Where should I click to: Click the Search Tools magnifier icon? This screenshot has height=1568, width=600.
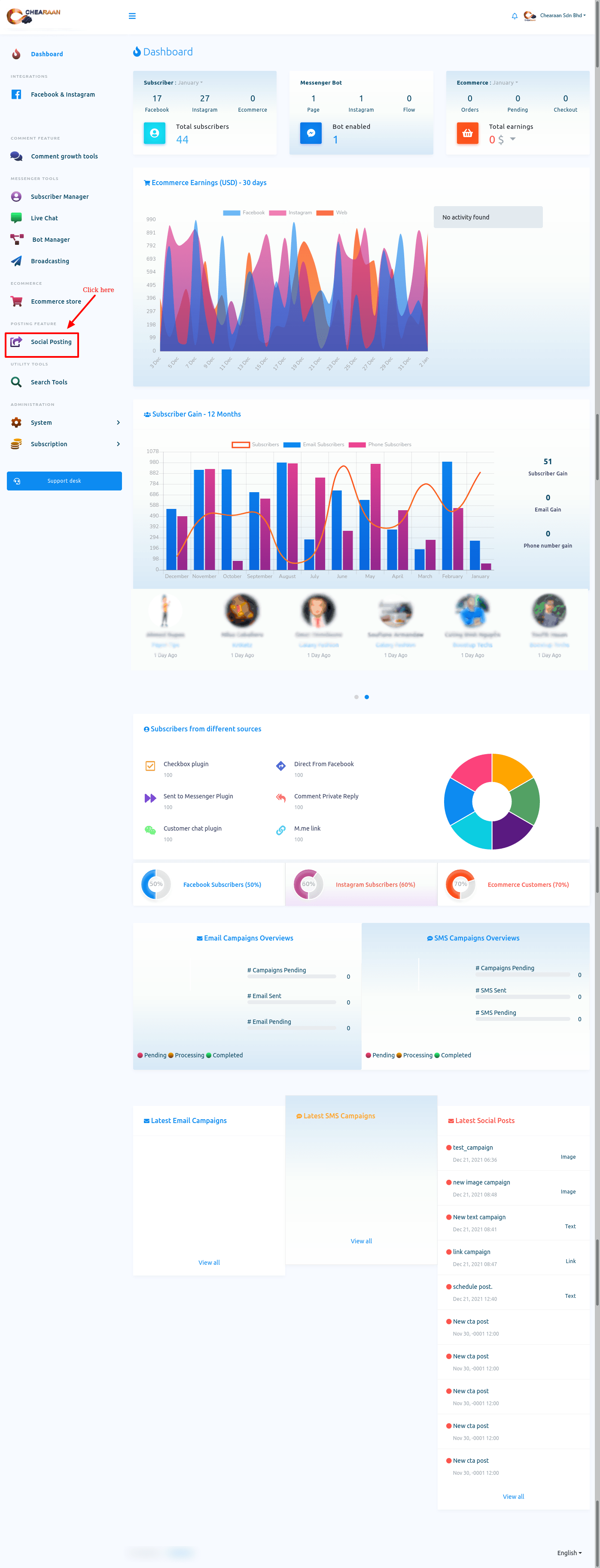point(16,382)
